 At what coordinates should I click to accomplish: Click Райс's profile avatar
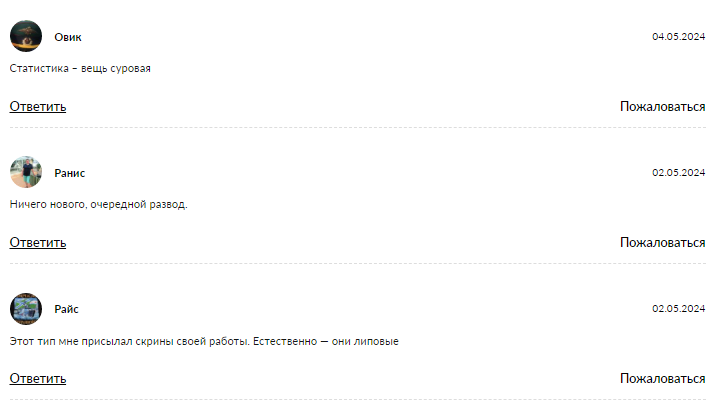coord(26,309)
